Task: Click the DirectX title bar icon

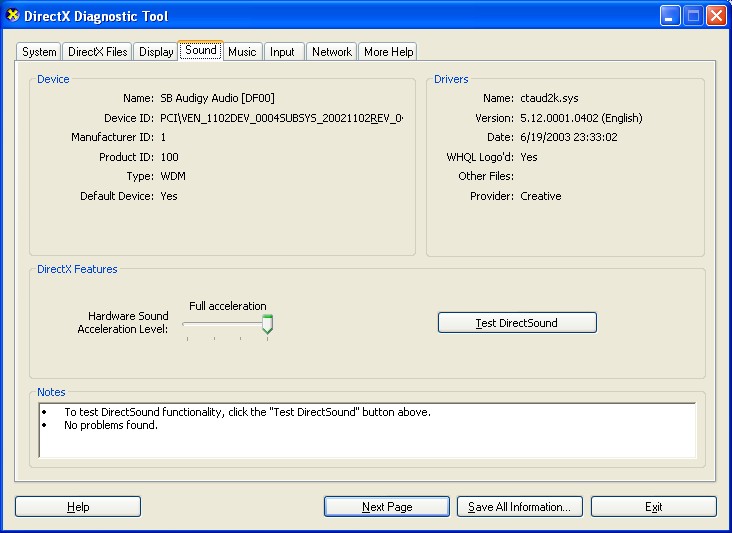Action: pyautogui.click(x=13, y=15)
